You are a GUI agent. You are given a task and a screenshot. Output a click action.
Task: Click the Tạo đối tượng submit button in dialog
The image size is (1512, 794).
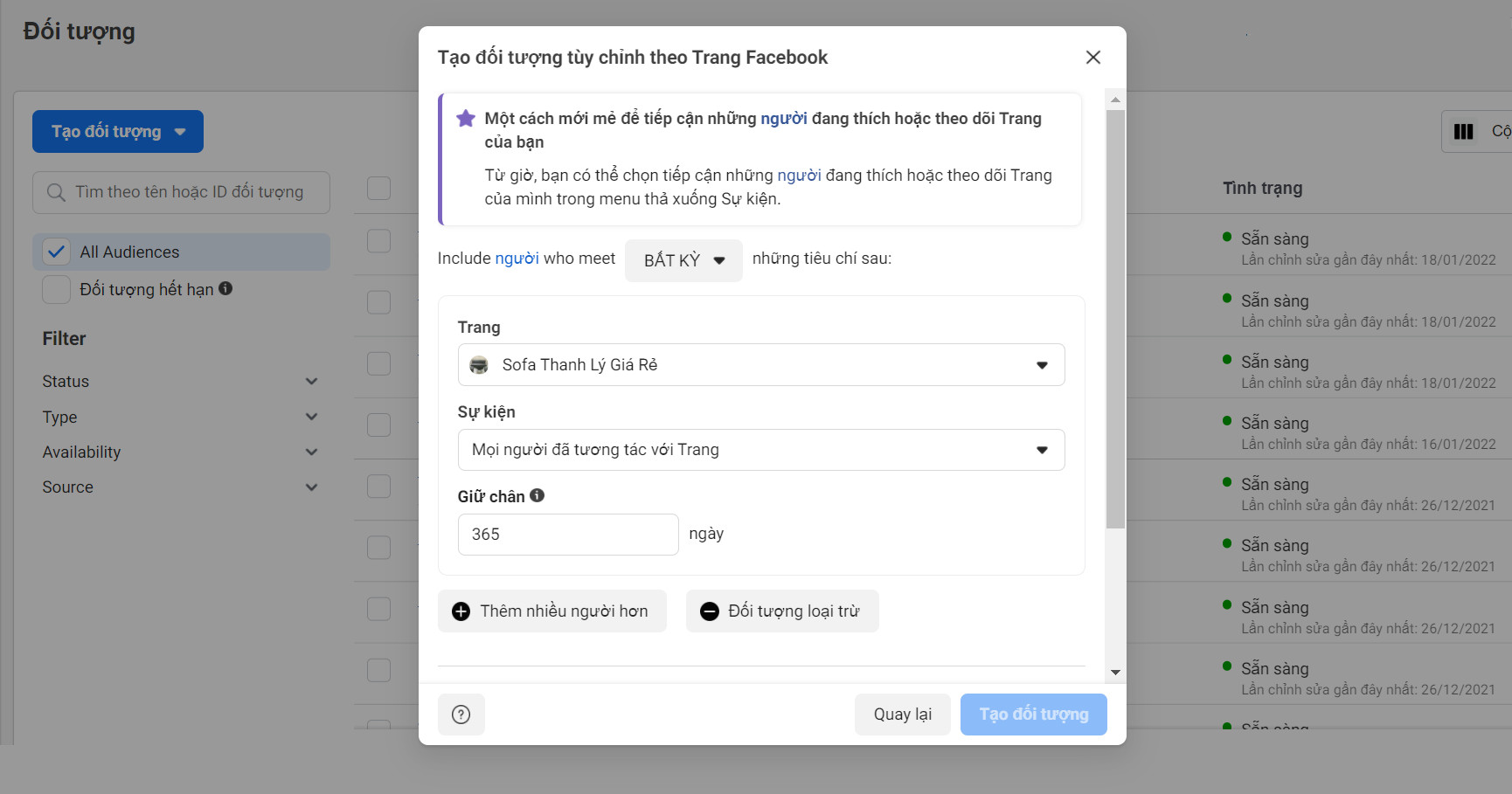pos(1034,715)
